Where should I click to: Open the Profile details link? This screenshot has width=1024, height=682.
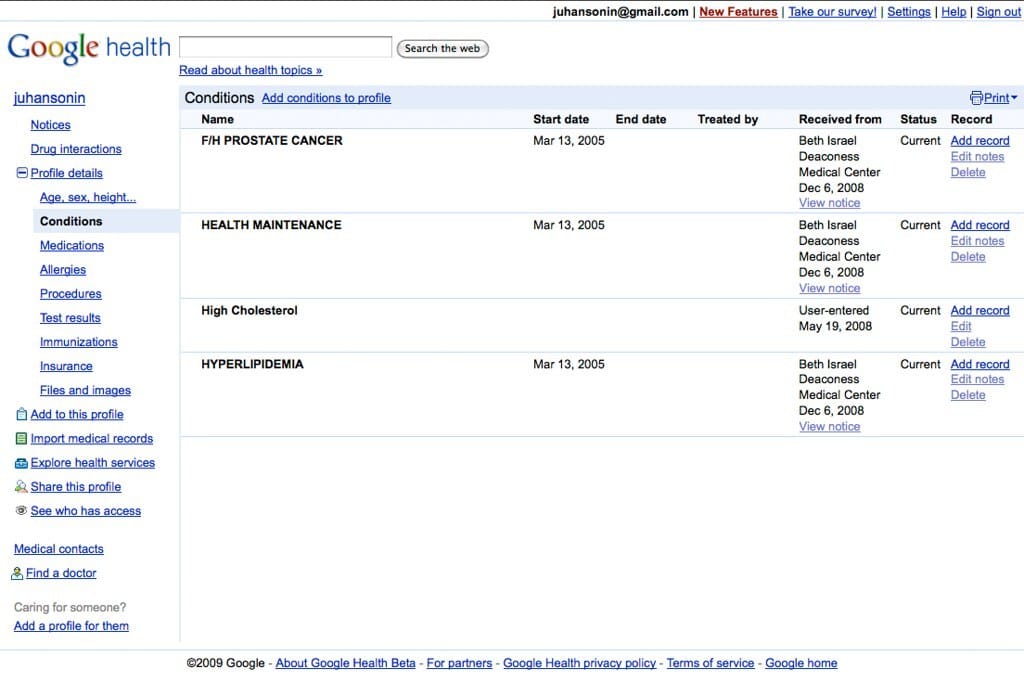pyautogui.click(x=67, y=173)
